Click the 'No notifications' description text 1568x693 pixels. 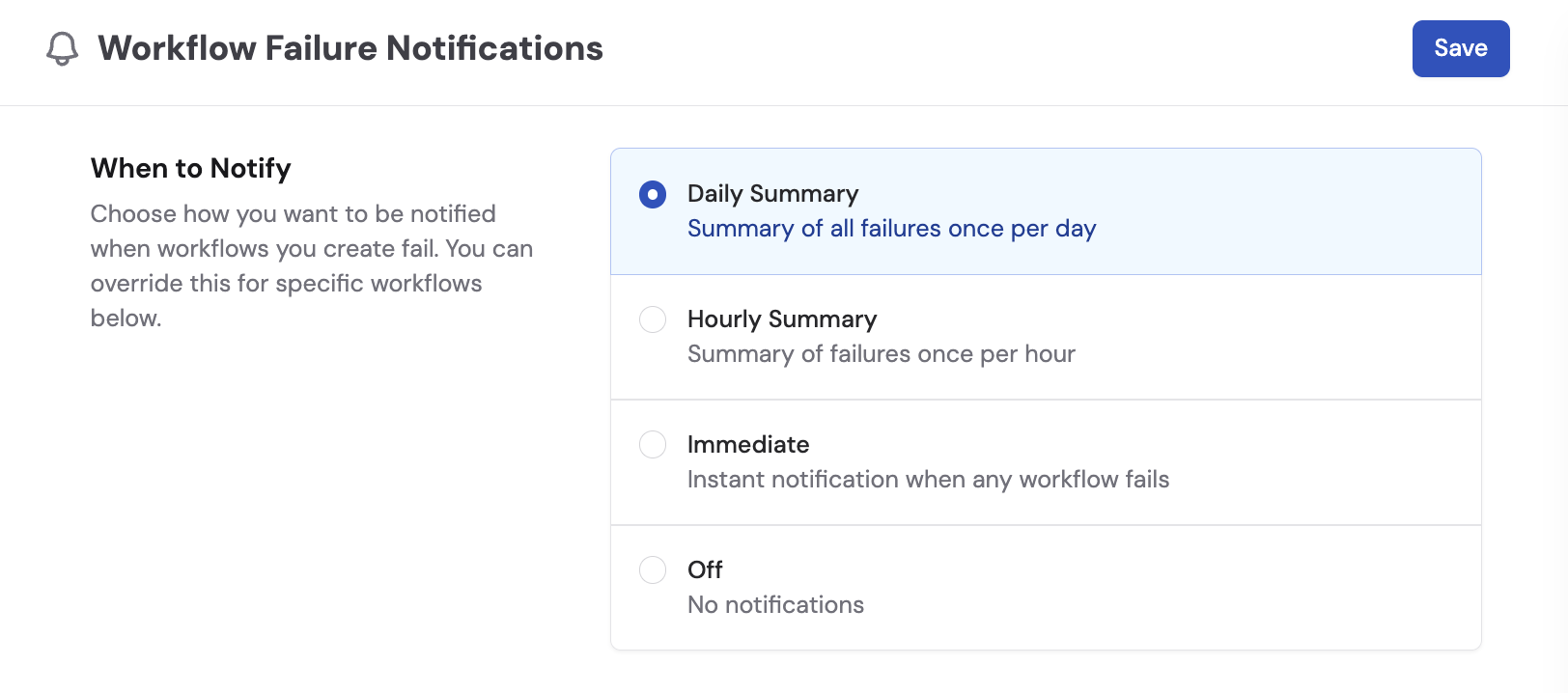click(775, 605)
